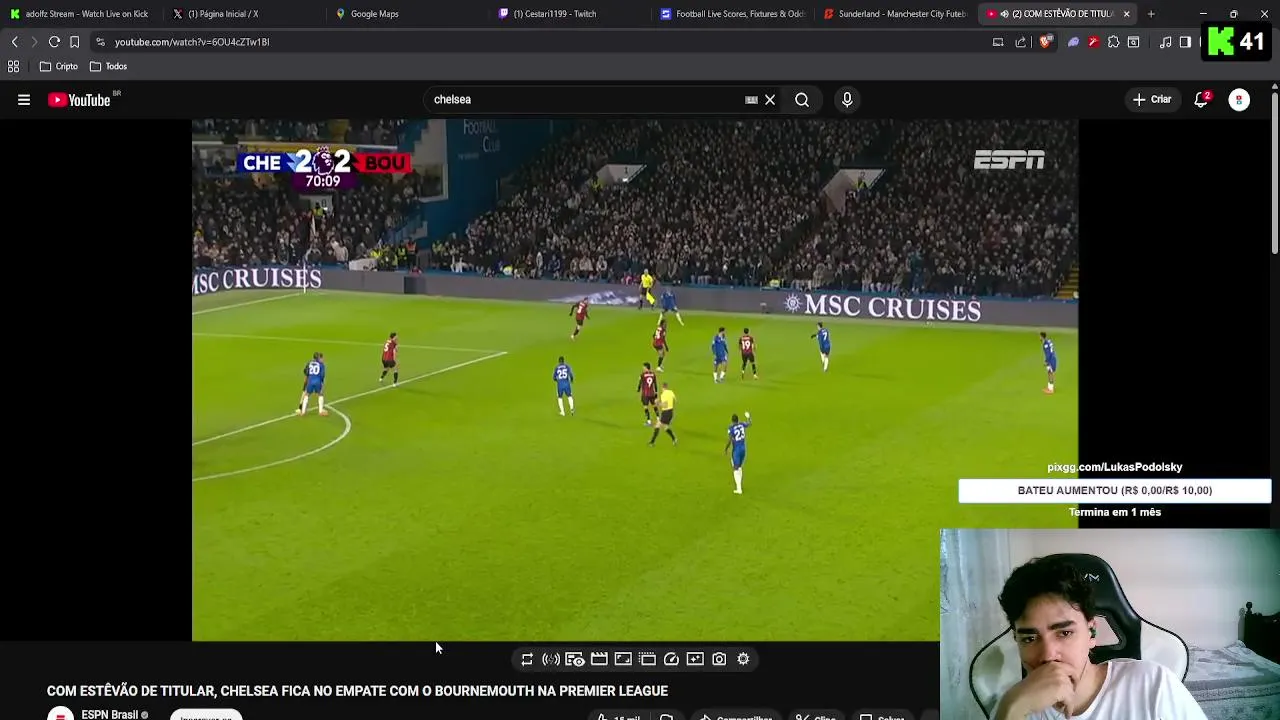Open the bookmarks apps grid icon
The width and height of the screenshot is (1280, 720).
(13, 66)
